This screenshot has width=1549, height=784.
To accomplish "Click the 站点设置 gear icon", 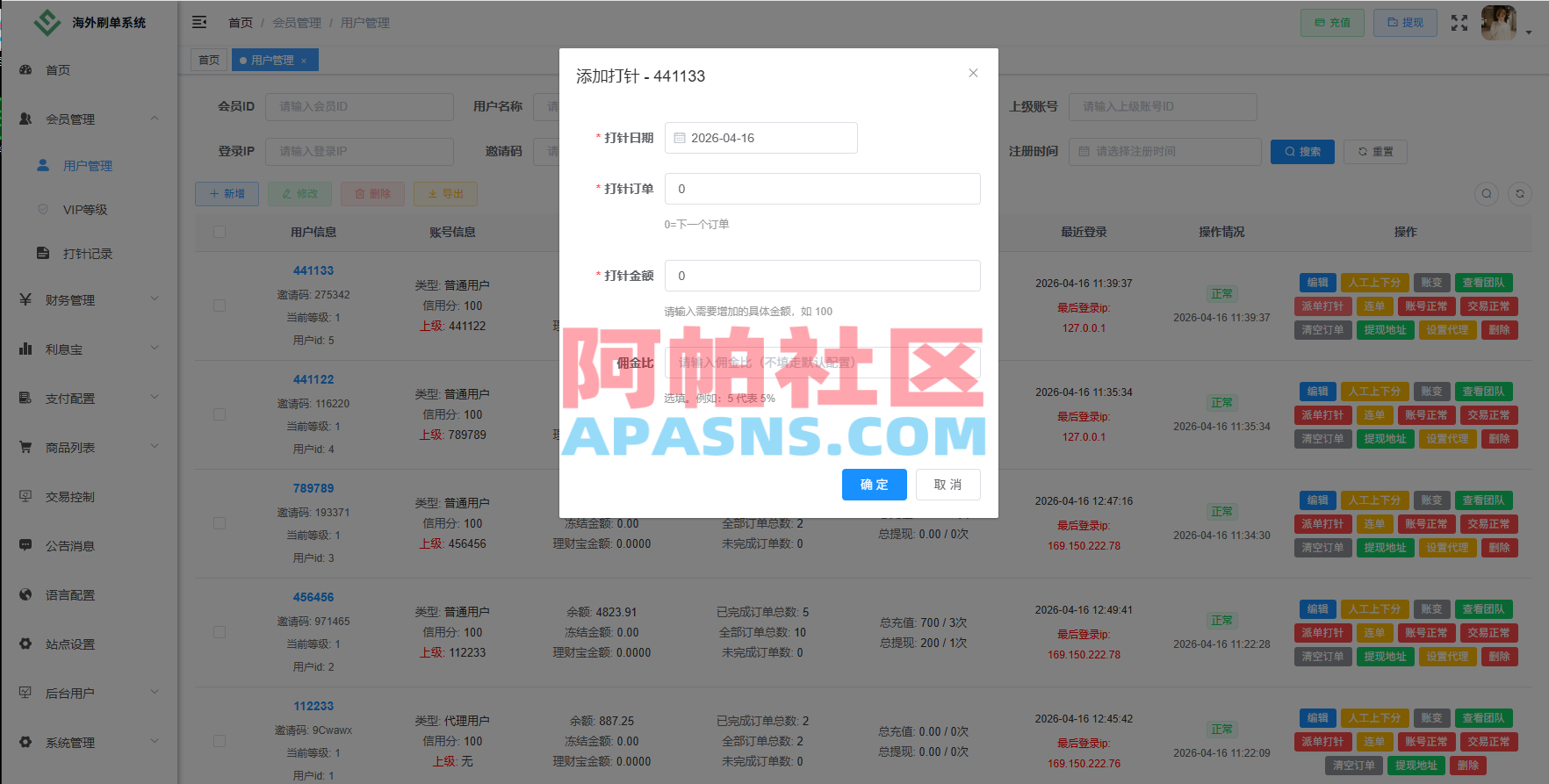I will pos(25,644).
